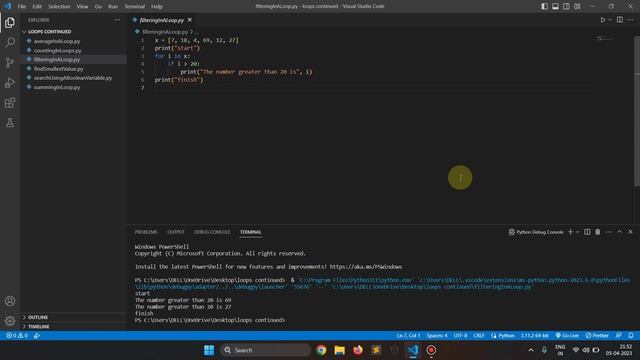Click the taskbar Search box

click(265, 350)
